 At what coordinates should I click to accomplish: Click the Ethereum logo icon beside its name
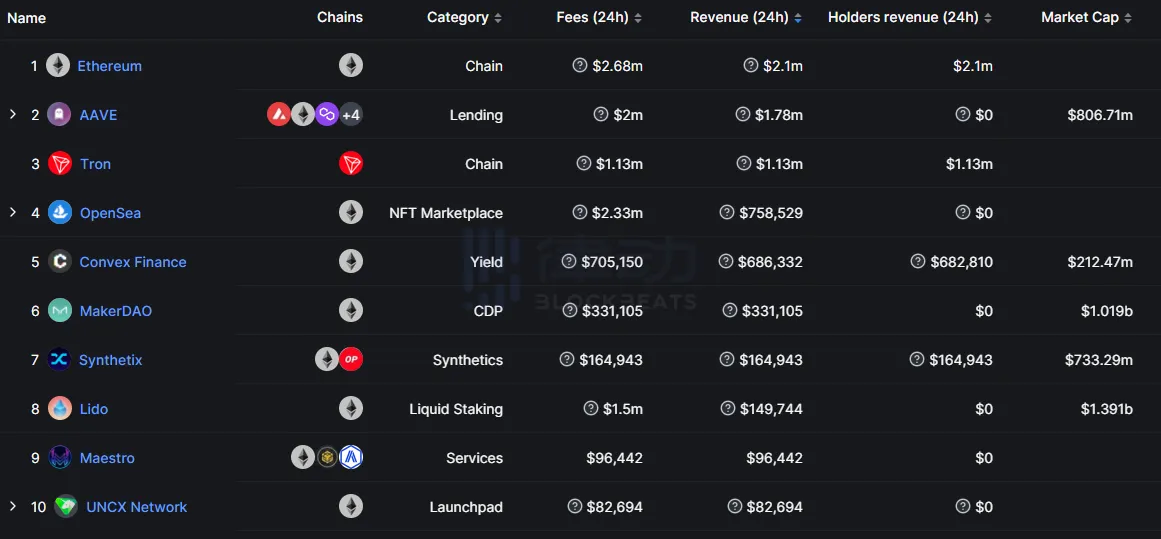58,66
